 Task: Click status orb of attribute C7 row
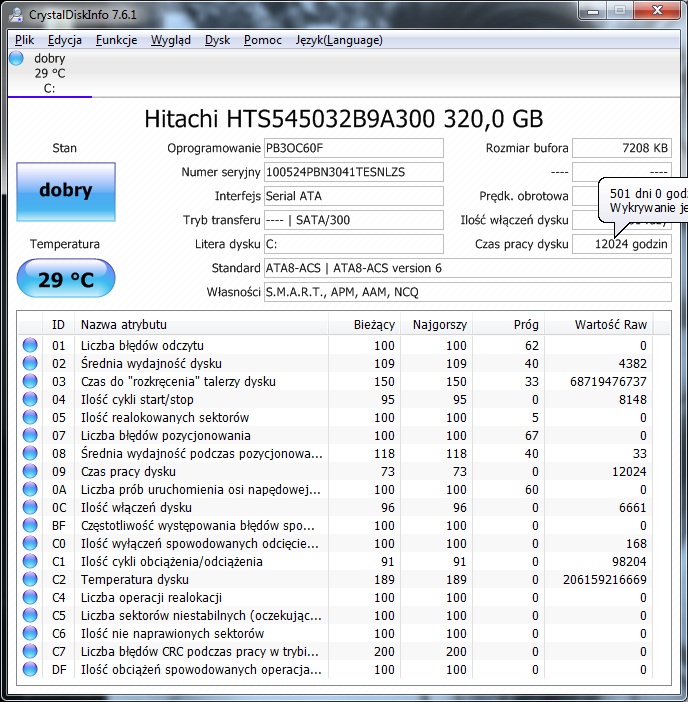(30, 651)
